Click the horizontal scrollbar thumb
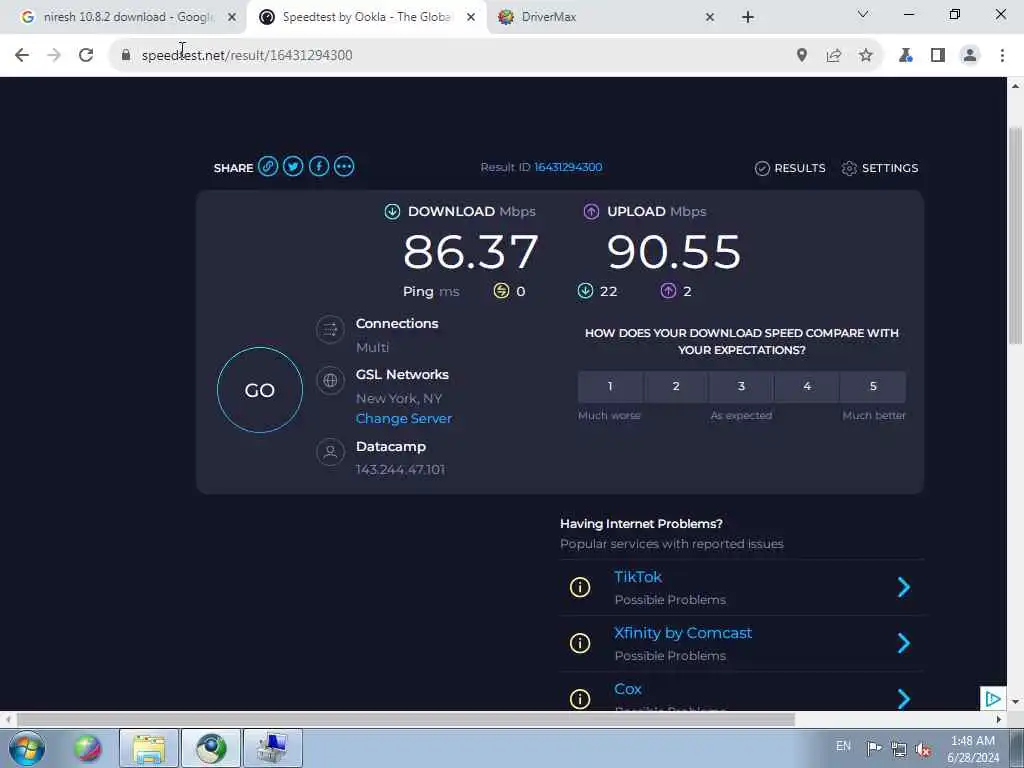Viewport: 1024px width, 768px height. tap(405, 720)
